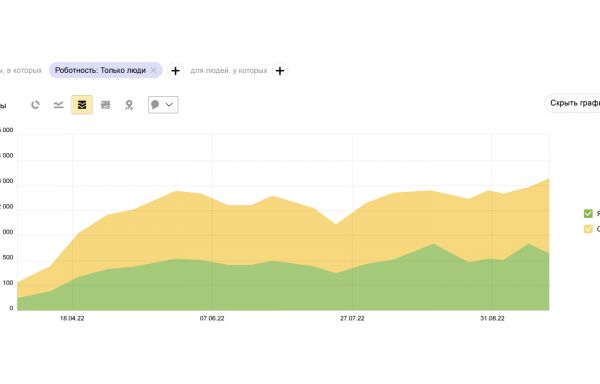
Task: Click the 27.07.22 date axis label
Action: tap(352, 318)
